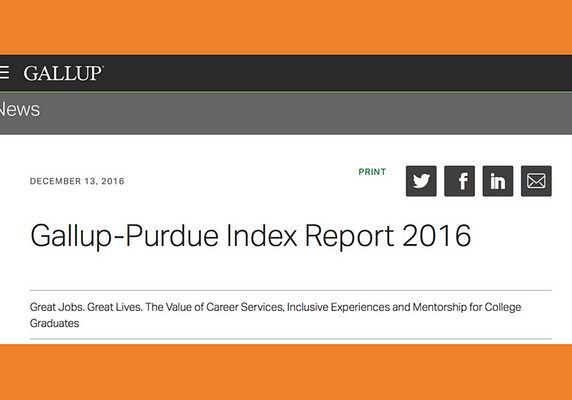
Task: Open the hamburger menu icon
Action: click(x=4, y=73)
